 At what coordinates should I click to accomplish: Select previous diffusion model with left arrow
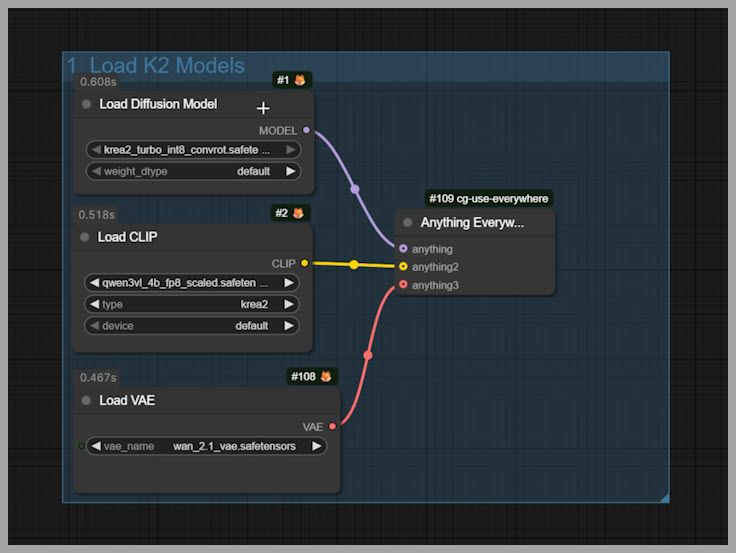point(96,150)
